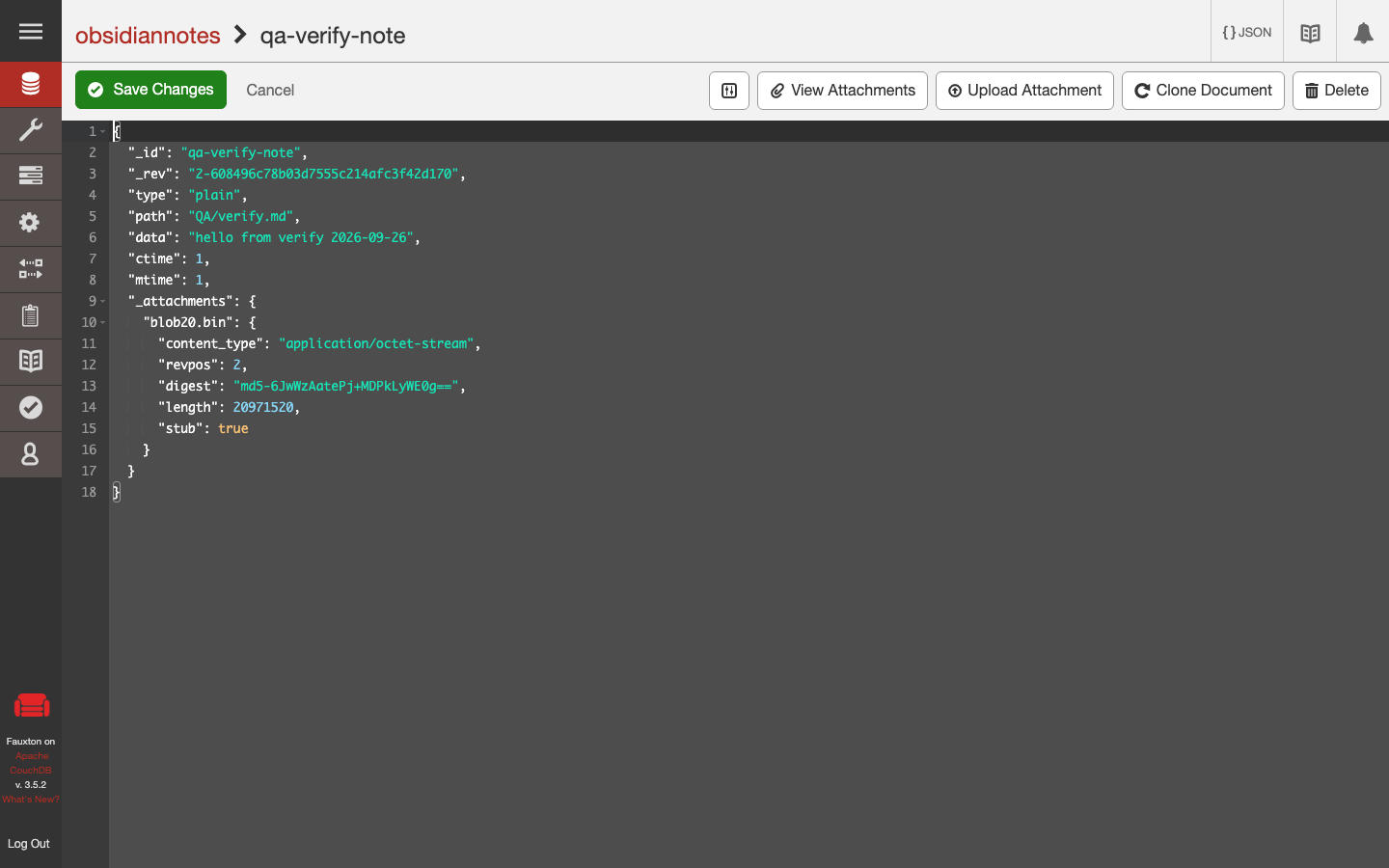
Task: View the raw JSON of the document
Action: pos(1247,32)
